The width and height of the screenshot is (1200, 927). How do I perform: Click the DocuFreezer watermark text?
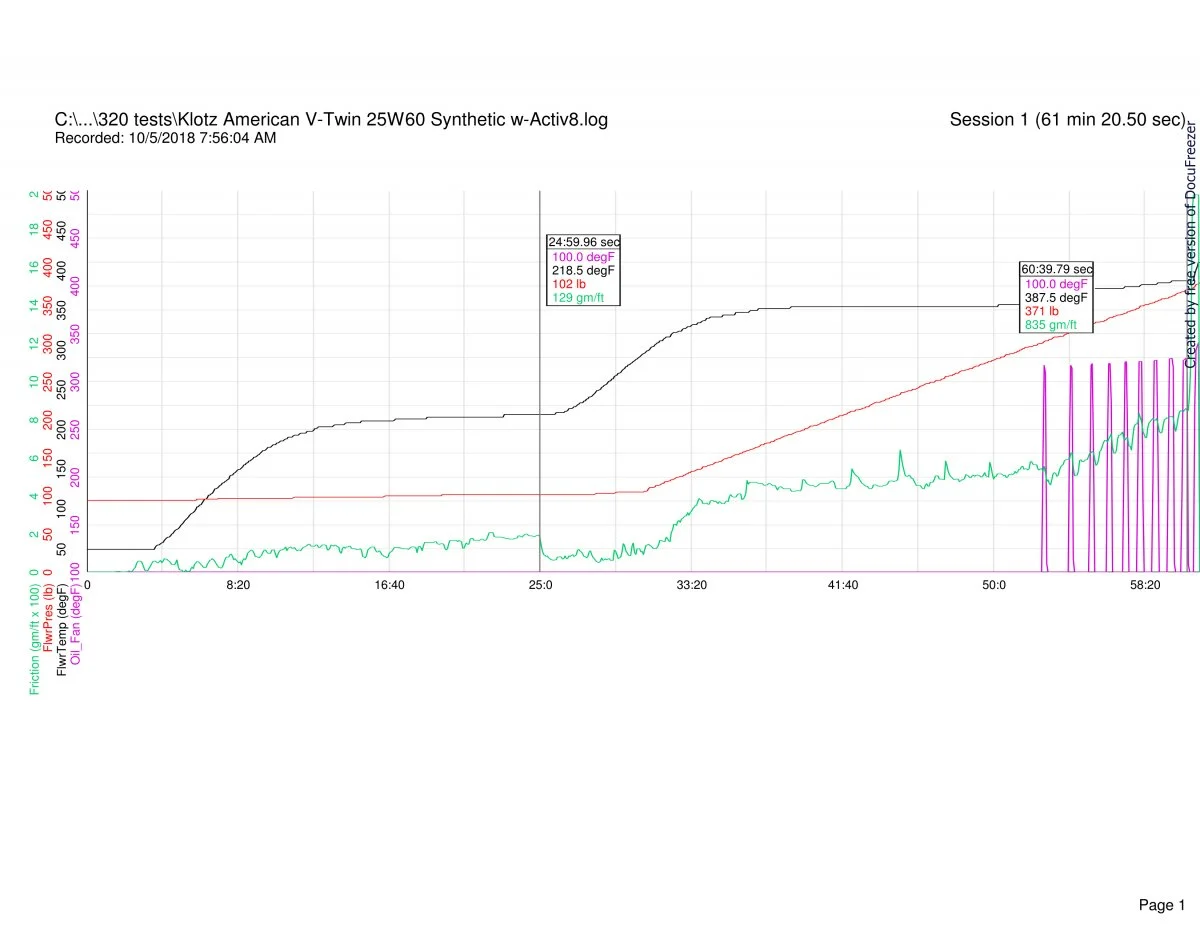click(1191, 245)
